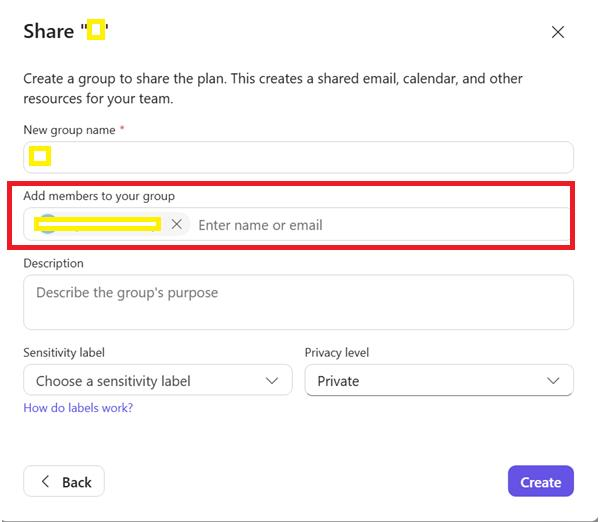Open the Sensitivity label dropdown
This screenshot has width=602, height=522.
[158, 381]
